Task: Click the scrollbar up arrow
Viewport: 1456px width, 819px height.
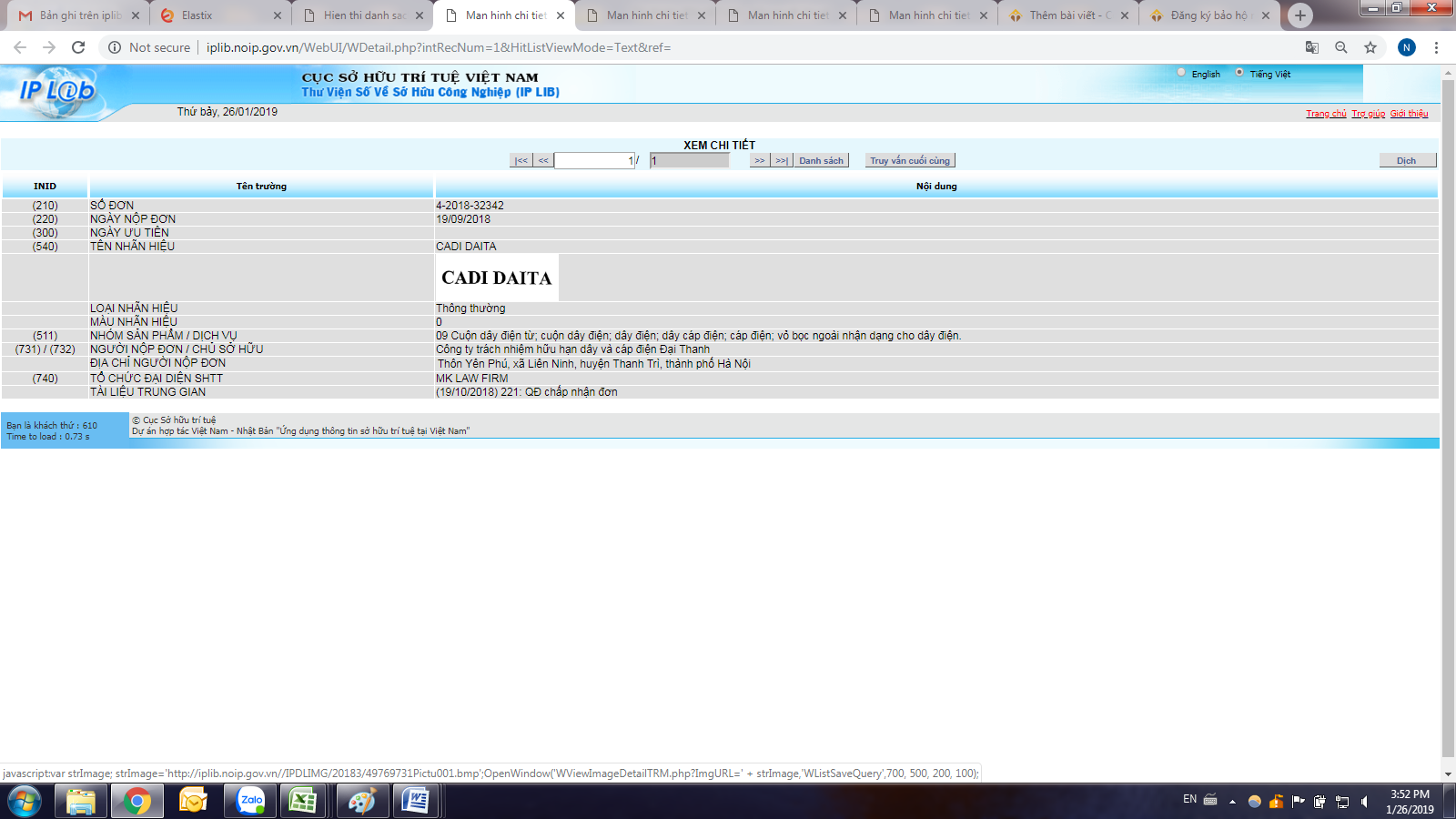Action: click(x=1448, y=71)
